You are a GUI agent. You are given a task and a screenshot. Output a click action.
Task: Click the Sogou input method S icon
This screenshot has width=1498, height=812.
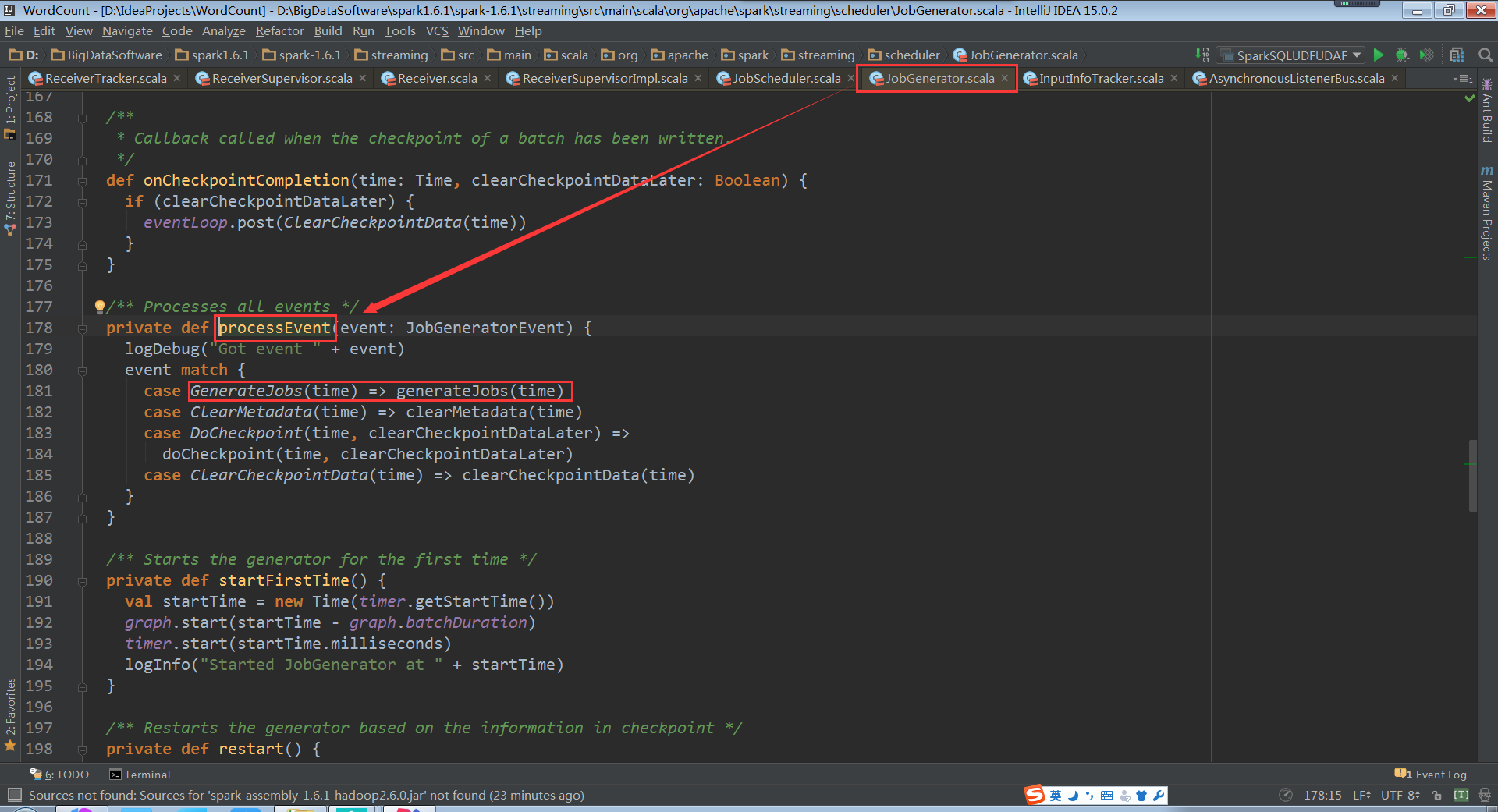coord(1035,795)
